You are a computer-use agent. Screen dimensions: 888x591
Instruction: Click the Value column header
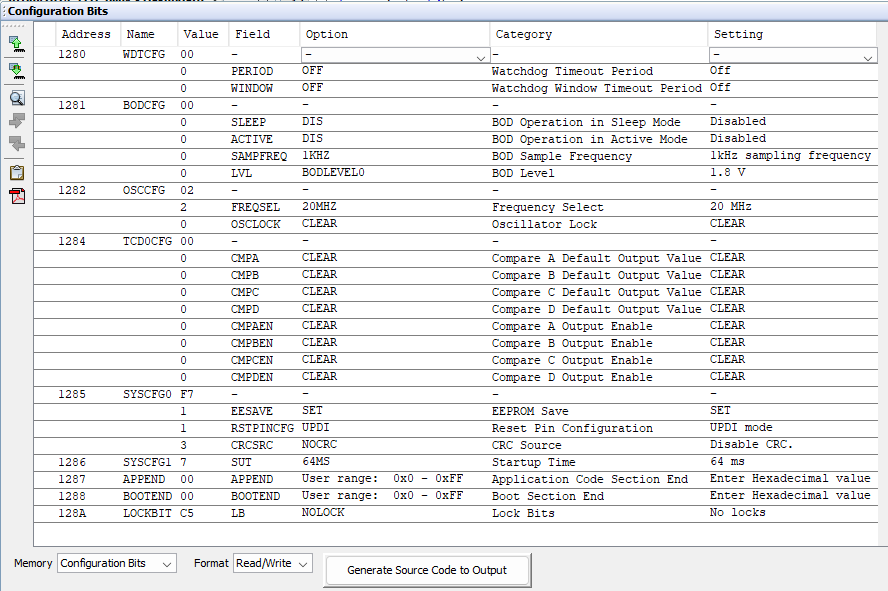coord(201,35)
